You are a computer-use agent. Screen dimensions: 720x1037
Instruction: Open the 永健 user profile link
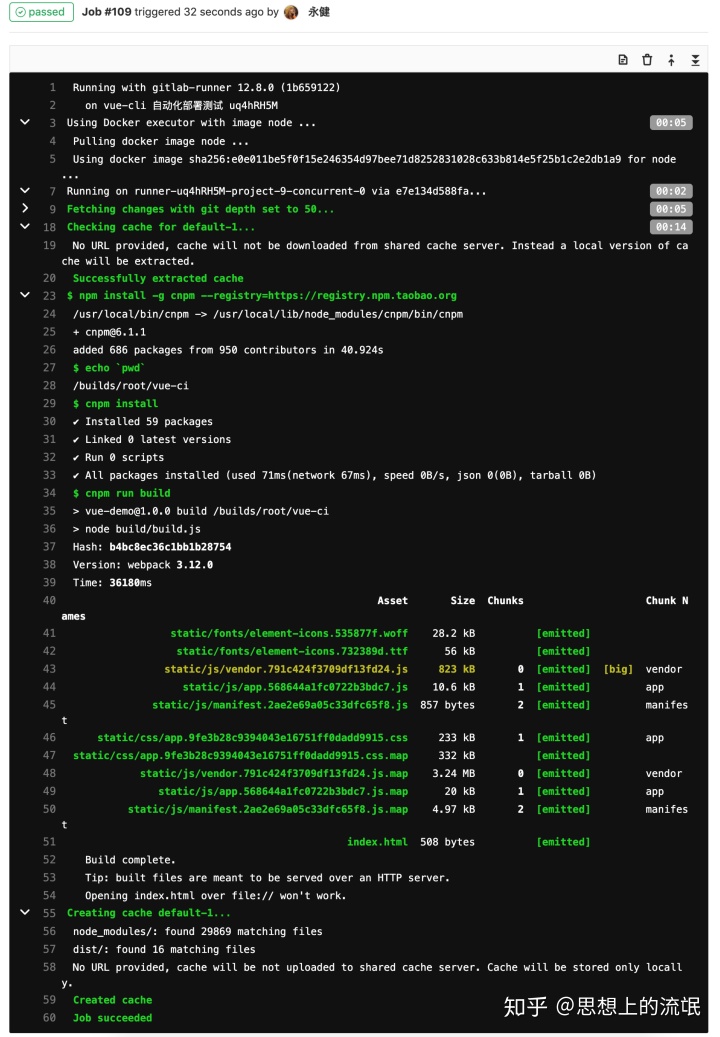click(x=319, y=12)
